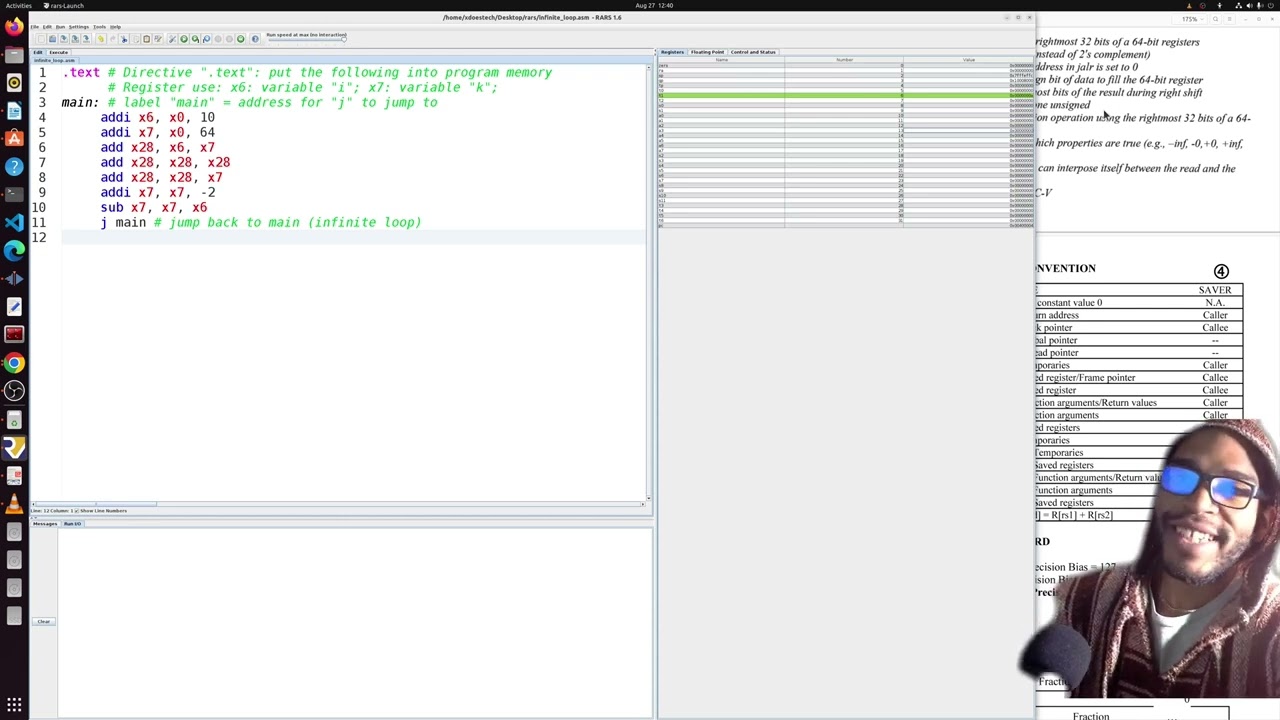Place cursor on empty line 12

pyautogui.click(x=354, y=237)
